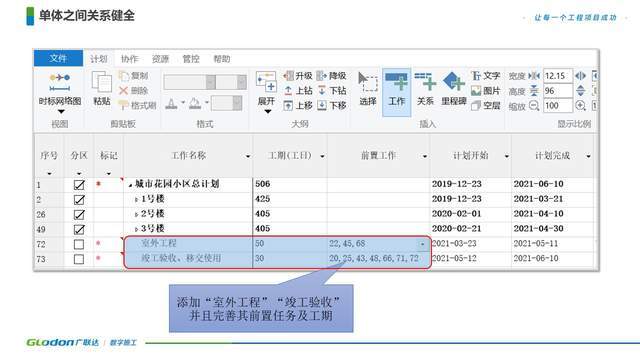Uncheck the checkbox for 1号楼 row
Image resolution: width=640 pixels, height=360 pixels.
79,200
